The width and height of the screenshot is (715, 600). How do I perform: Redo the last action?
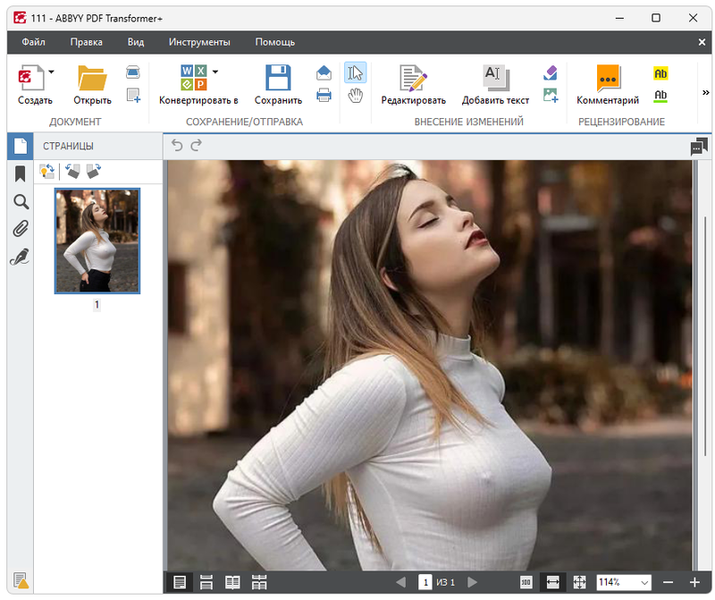[x=196, y=145]
